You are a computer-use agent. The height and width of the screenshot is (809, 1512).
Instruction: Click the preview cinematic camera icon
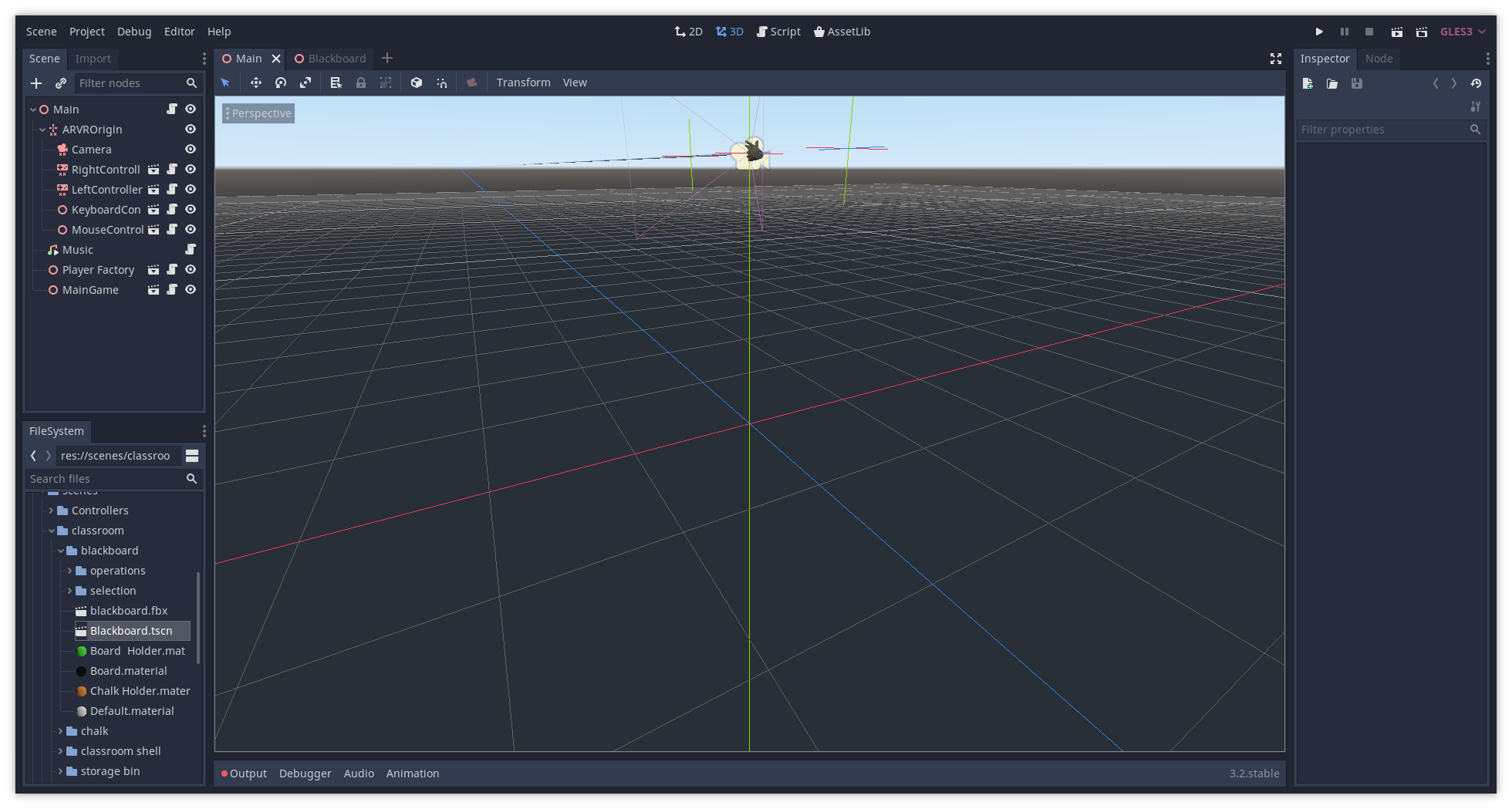coord(471,83)
